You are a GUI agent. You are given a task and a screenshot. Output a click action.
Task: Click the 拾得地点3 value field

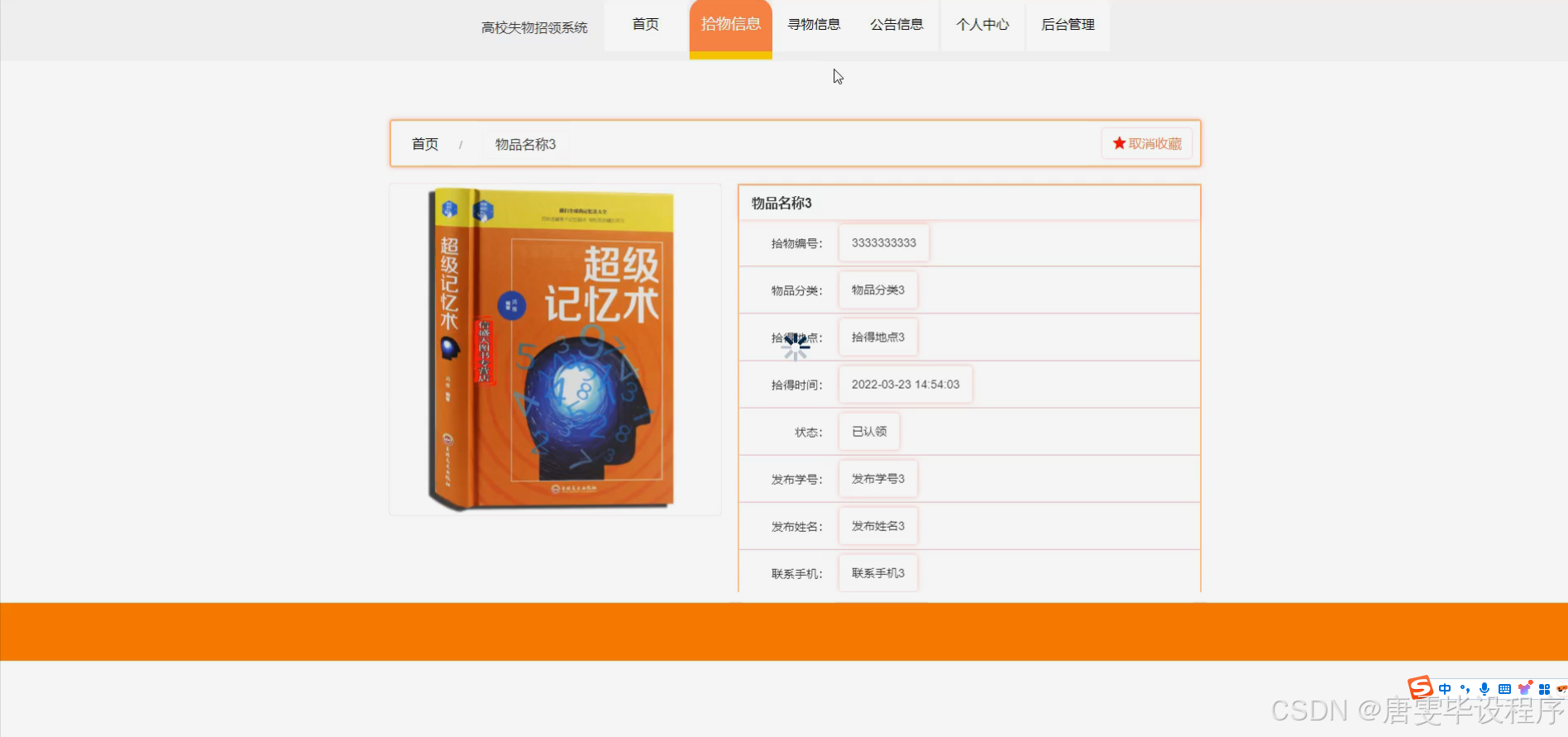[878, 337]
